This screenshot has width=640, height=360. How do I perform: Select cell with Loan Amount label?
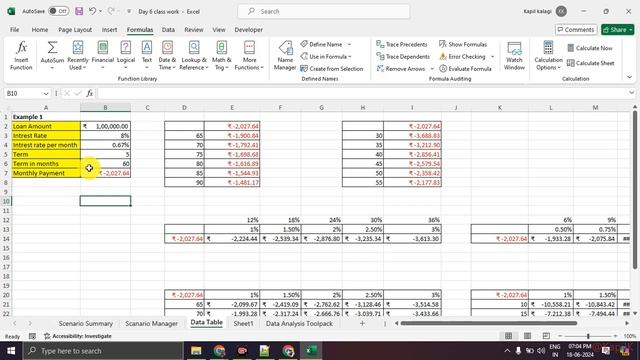46,126
